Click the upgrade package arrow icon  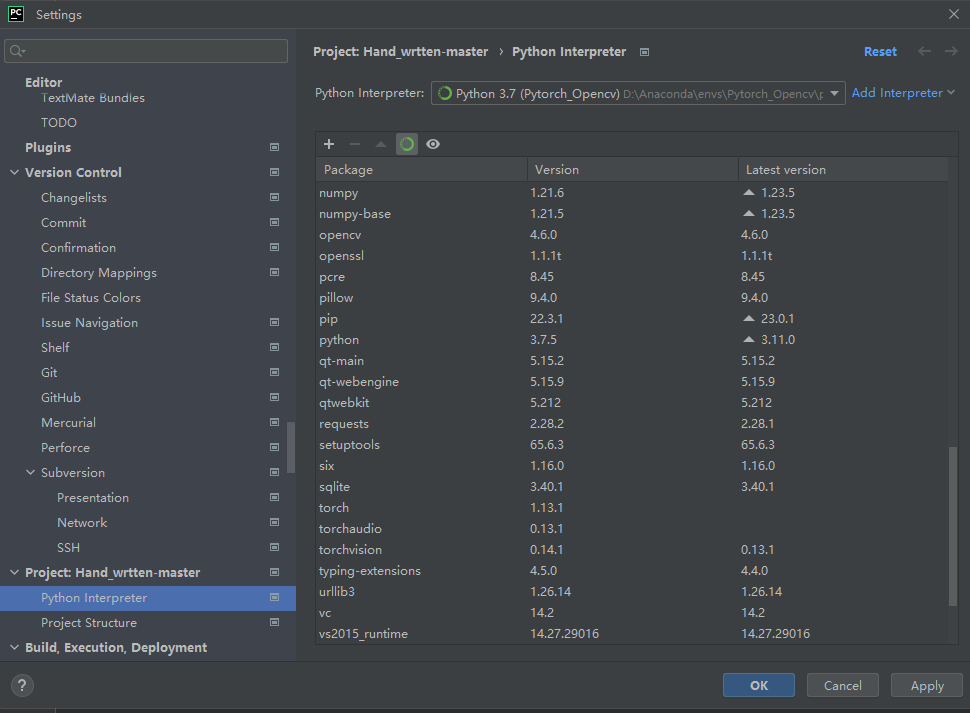[380, 144]
